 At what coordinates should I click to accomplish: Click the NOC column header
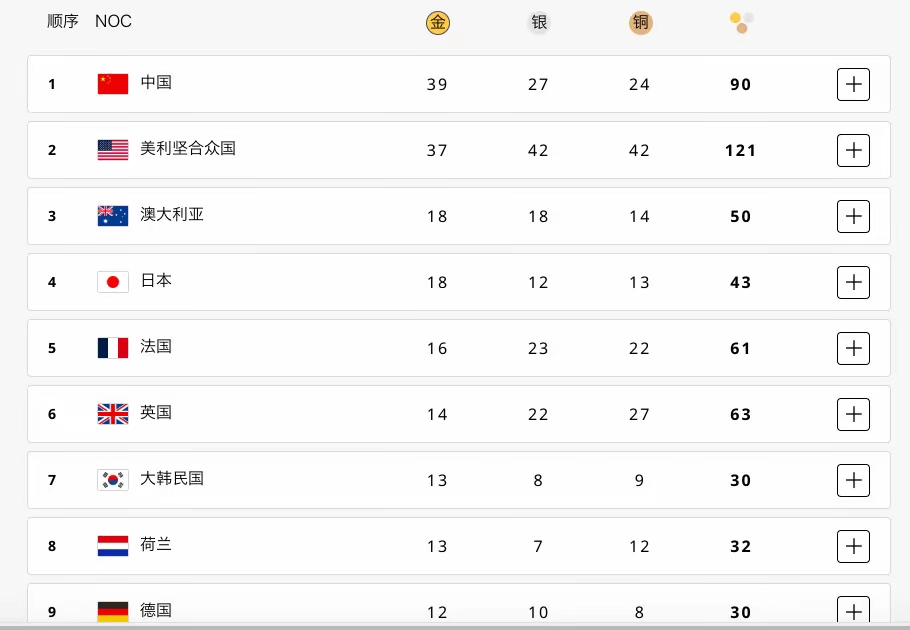pos(113,21)
